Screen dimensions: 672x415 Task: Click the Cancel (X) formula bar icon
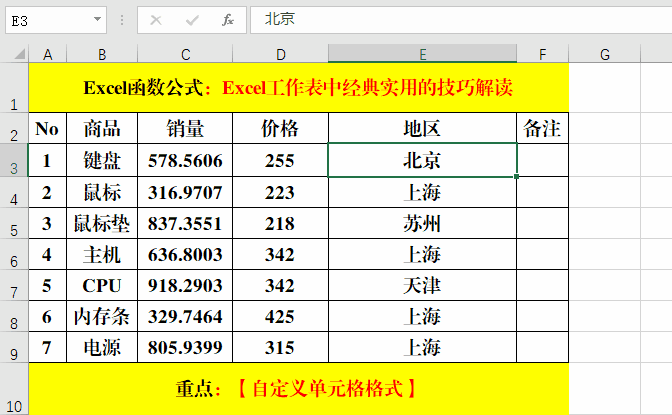(x=156, y=20)
